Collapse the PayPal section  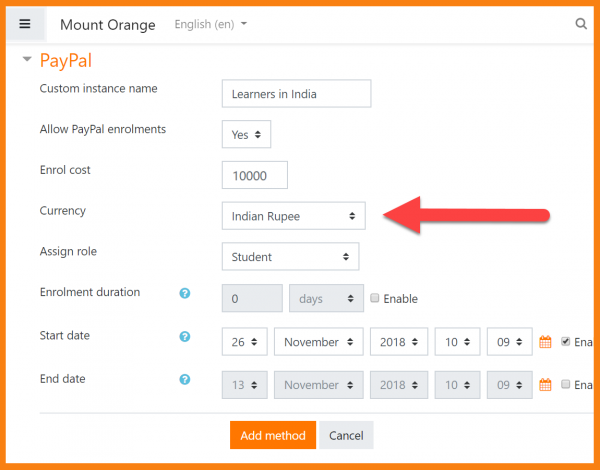click(27, 61)
